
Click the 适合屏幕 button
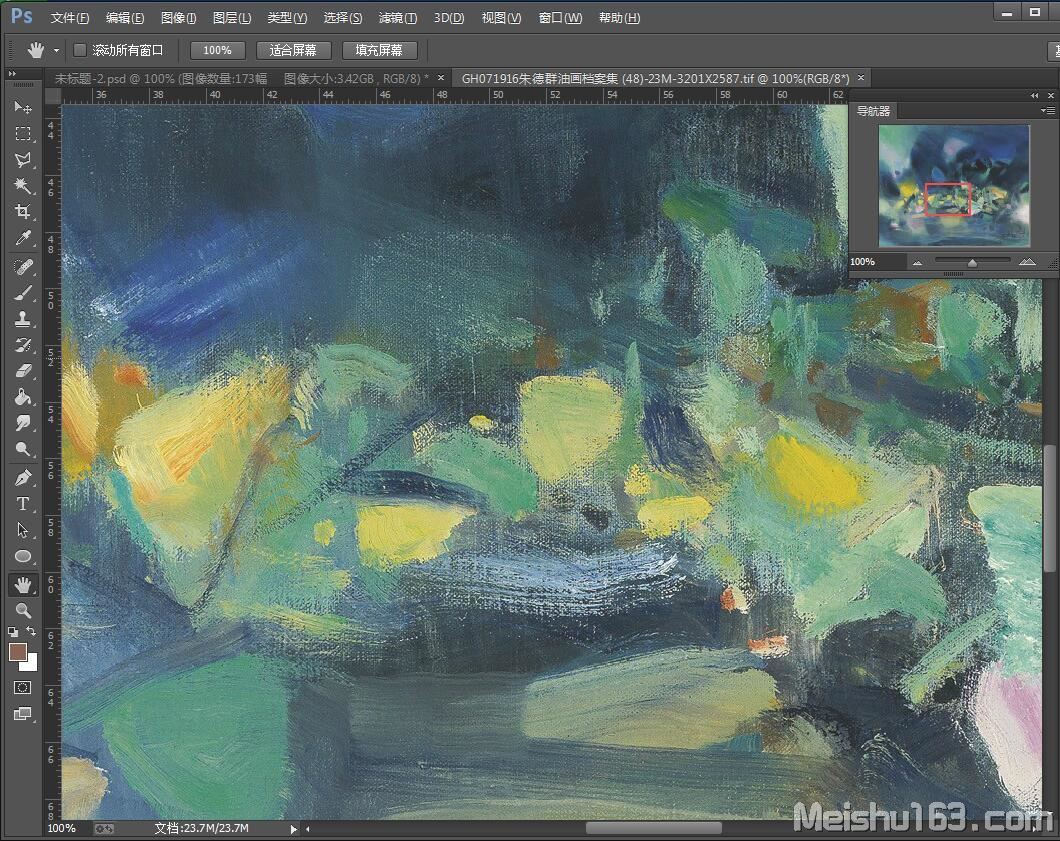coord(293,50)
